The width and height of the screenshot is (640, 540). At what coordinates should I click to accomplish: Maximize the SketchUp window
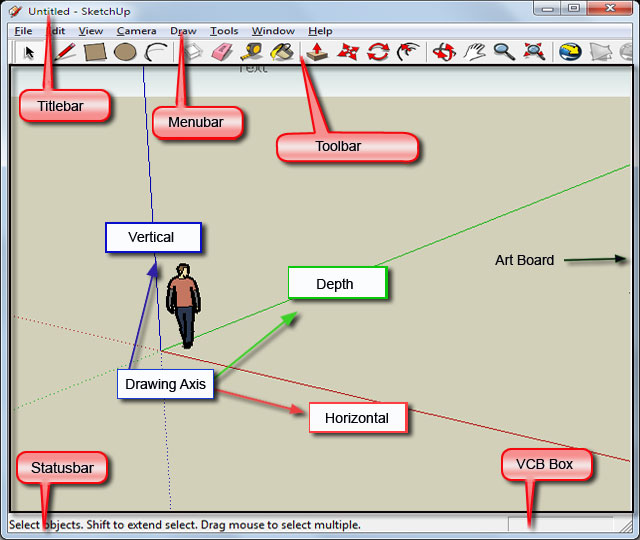click(x=574, y=8)
